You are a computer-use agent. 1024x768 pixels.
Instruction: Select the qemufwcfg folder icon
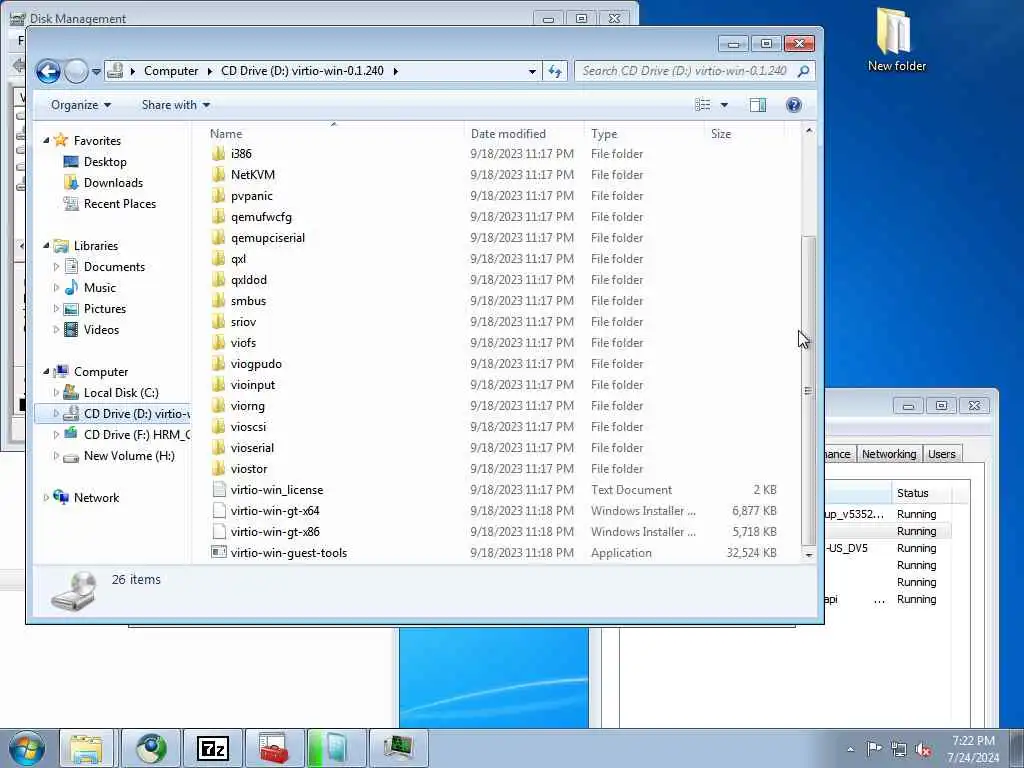click(x=219, y=217)
